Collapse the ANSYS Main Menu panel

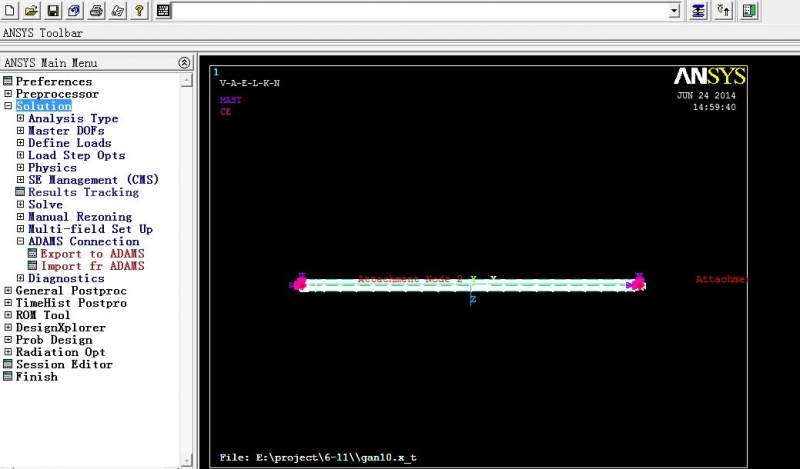click(x=184, y=63)
